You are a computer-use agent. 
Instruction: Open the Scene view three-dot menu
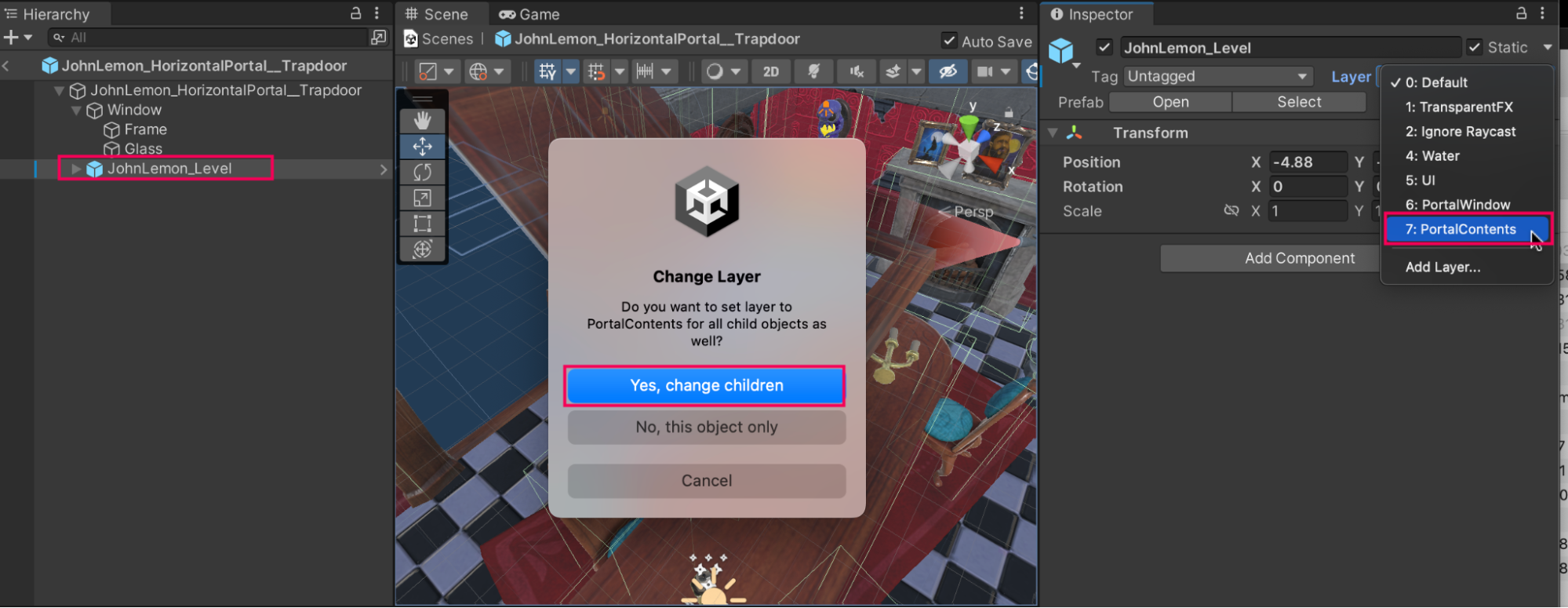1021,13
